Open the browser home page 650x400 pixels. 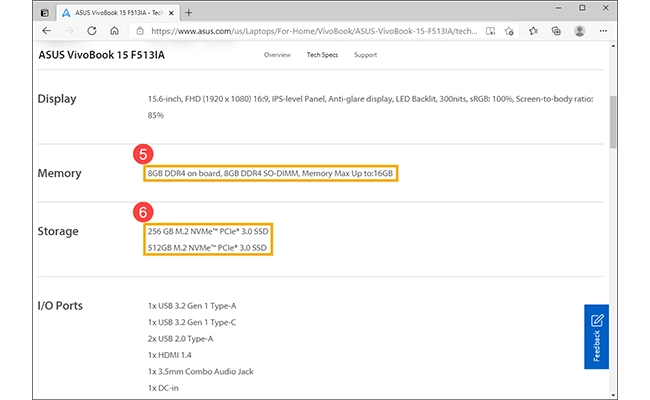tap(114, 31)
